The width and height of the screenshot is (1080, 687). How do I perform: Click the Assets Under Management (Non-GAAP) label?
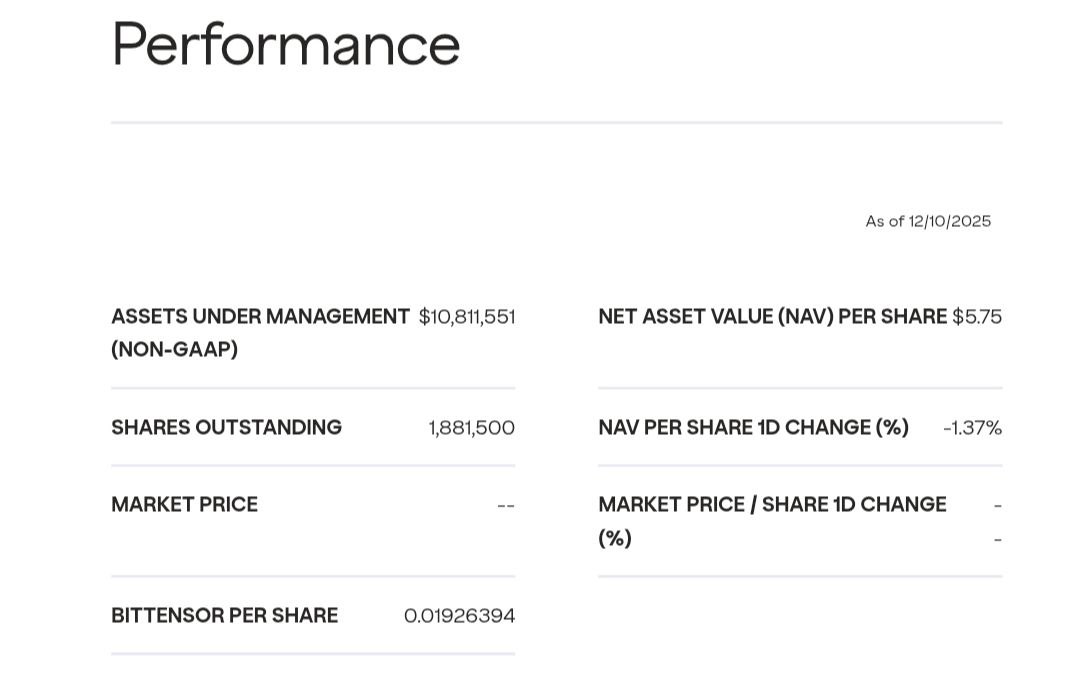point(260,332)
